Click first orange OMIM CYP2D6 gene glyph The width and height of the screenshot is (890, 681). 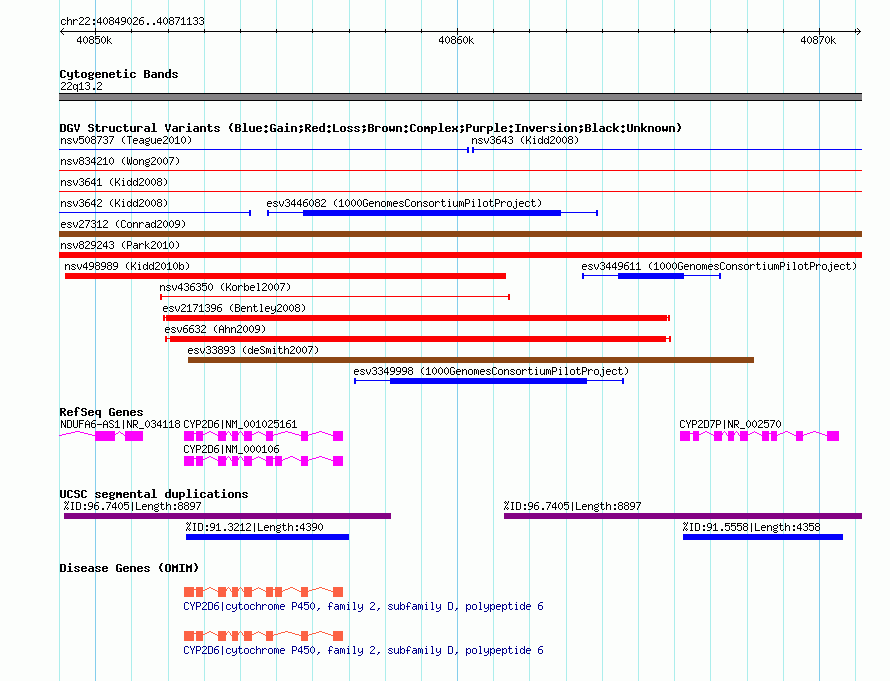[x=263, y=592]
